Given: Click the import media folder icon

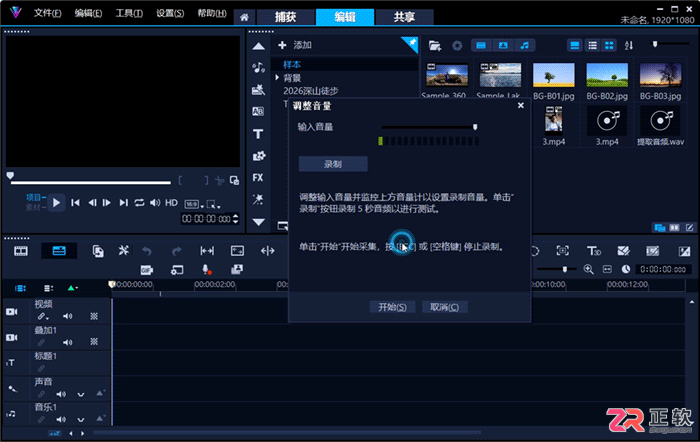Looking at the screenshot, I should pos(434,46).
